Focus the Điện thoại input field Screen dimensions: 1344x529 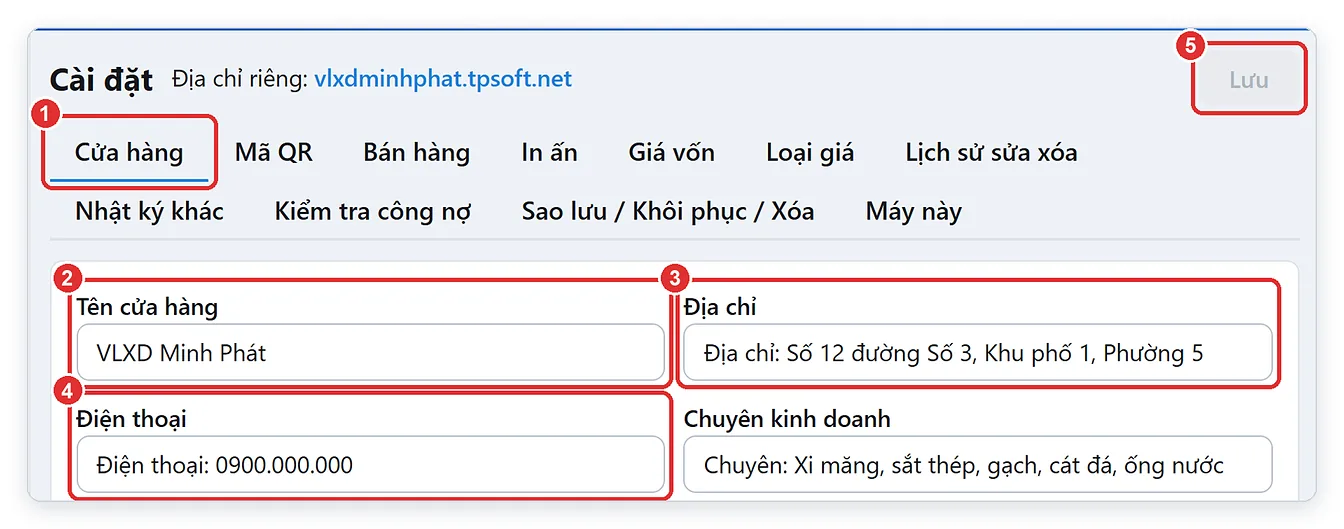click(x=371, y=464)
